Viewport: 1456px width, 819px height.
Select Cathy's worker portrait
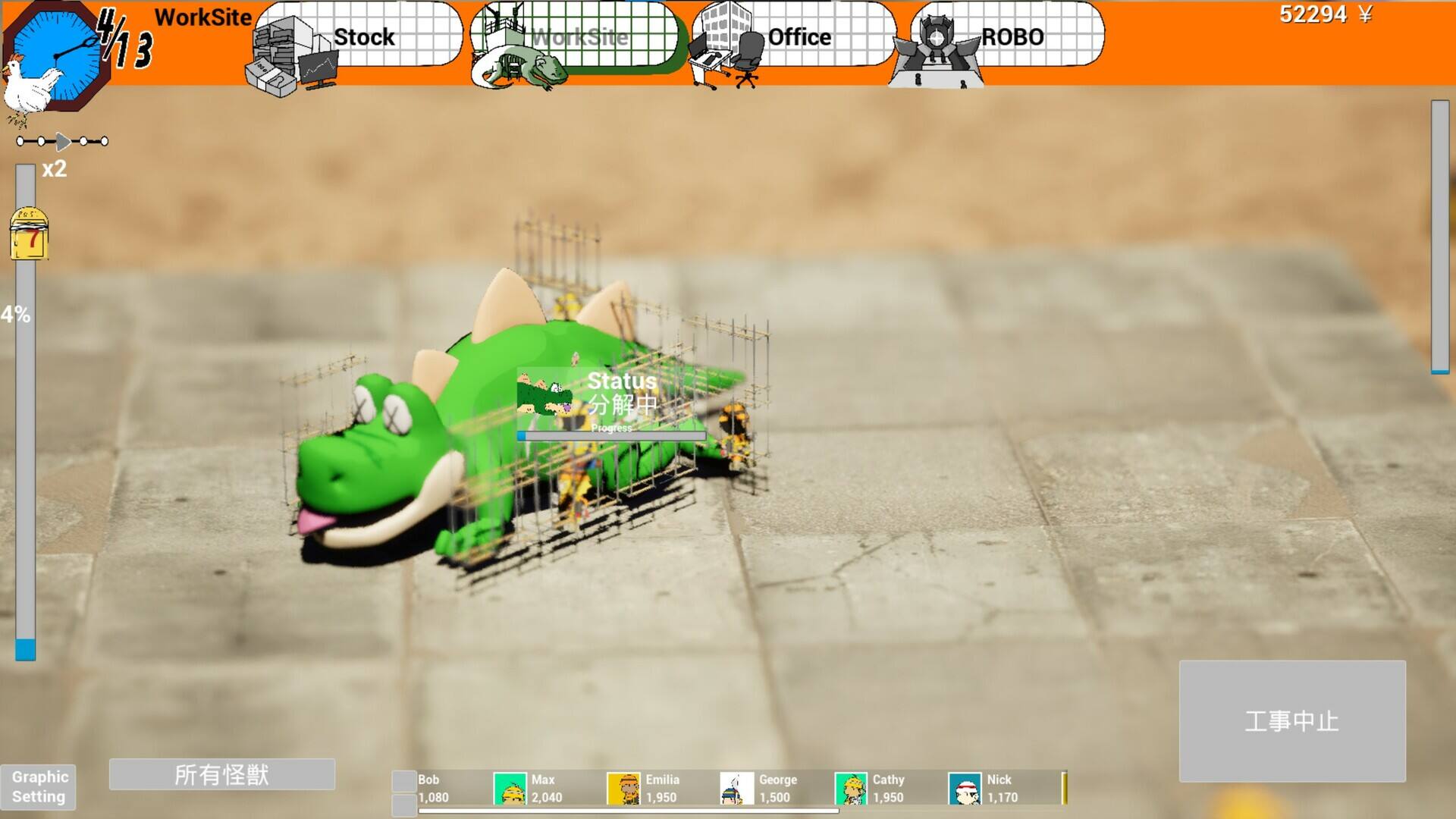pos(851,789)
